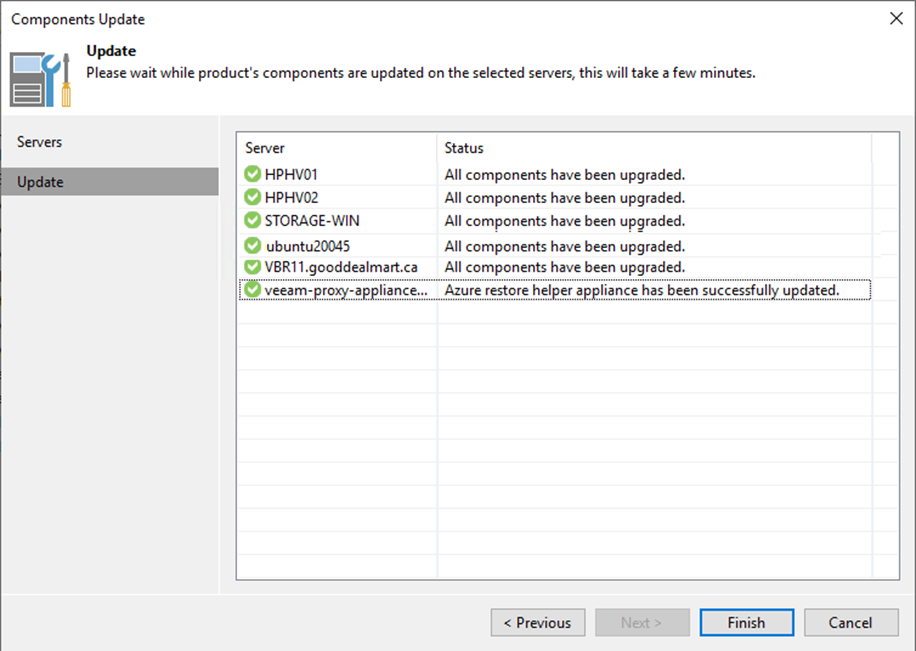Select the Servers step in sidebar

coord(39,142)
